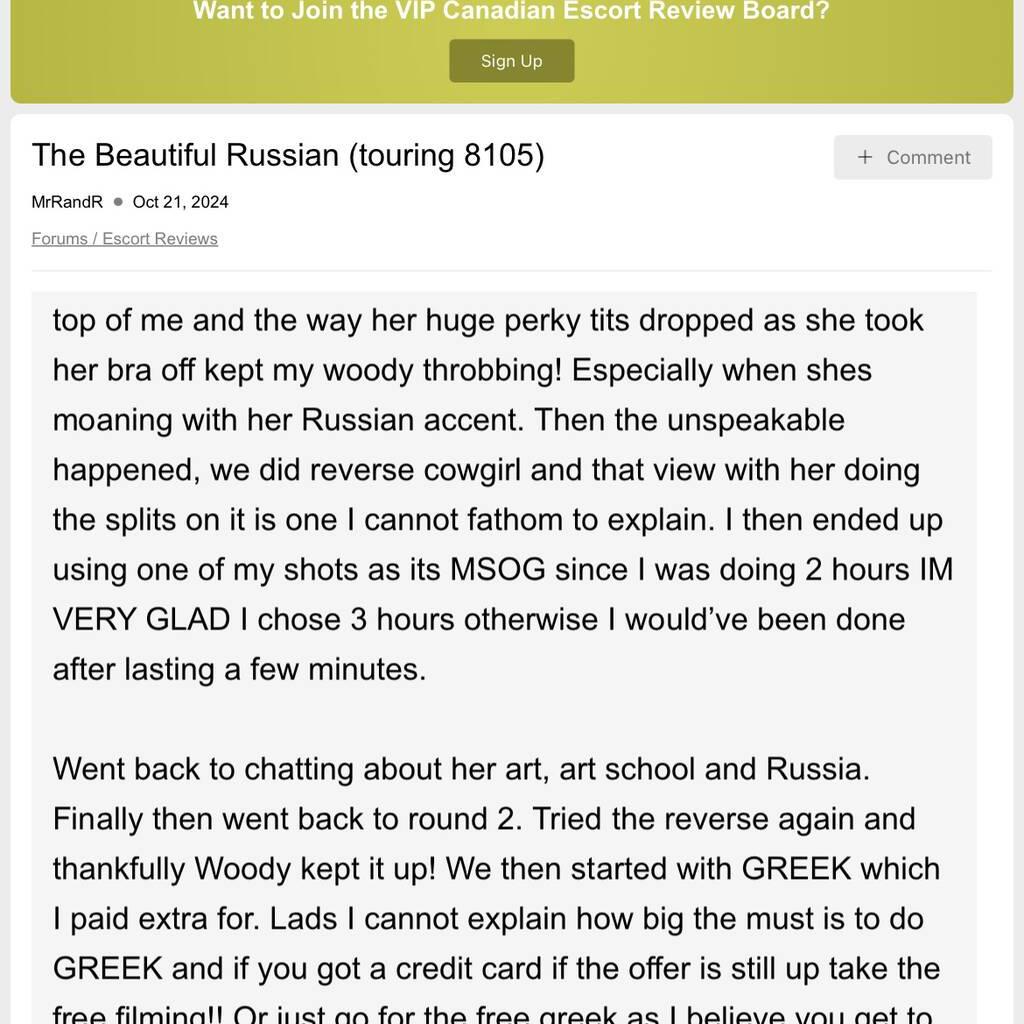This screenshot has width=1024, height=1024.
Task: Open the MrRandR author profile
Action: pyautogui.click(x=67, y=201)
